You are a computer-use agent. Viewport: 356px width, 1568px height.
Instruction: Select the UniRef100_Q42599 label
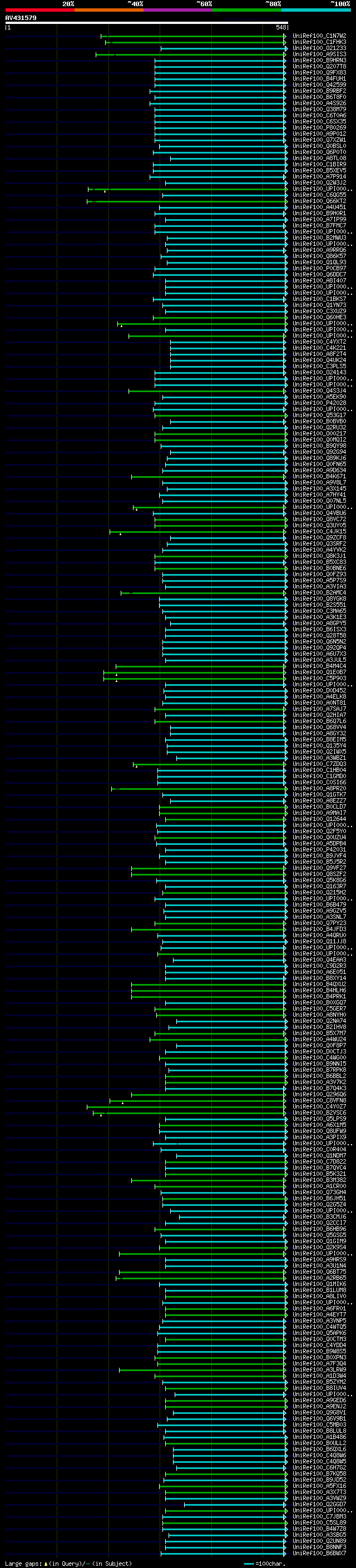tap(319, 85)
